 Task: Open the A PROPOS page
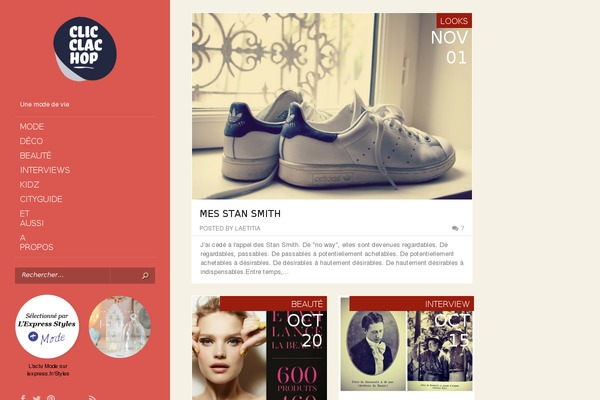36,242
